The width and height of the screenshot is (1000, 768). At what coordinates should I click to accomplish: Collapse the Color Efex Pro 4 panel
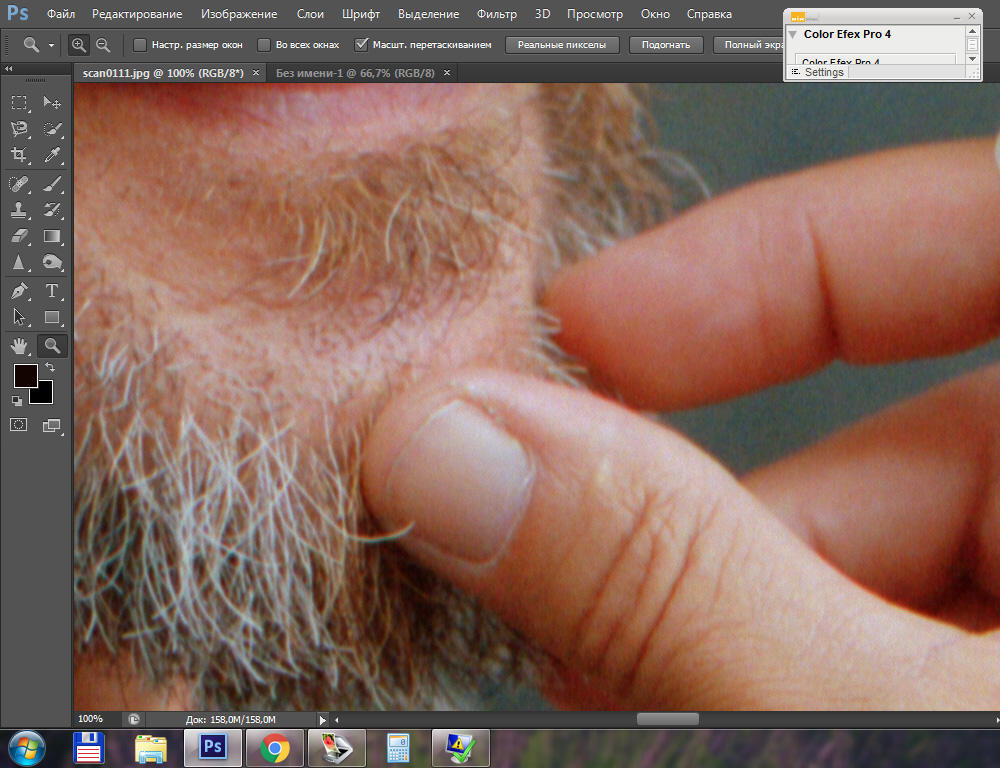(793, 34)
